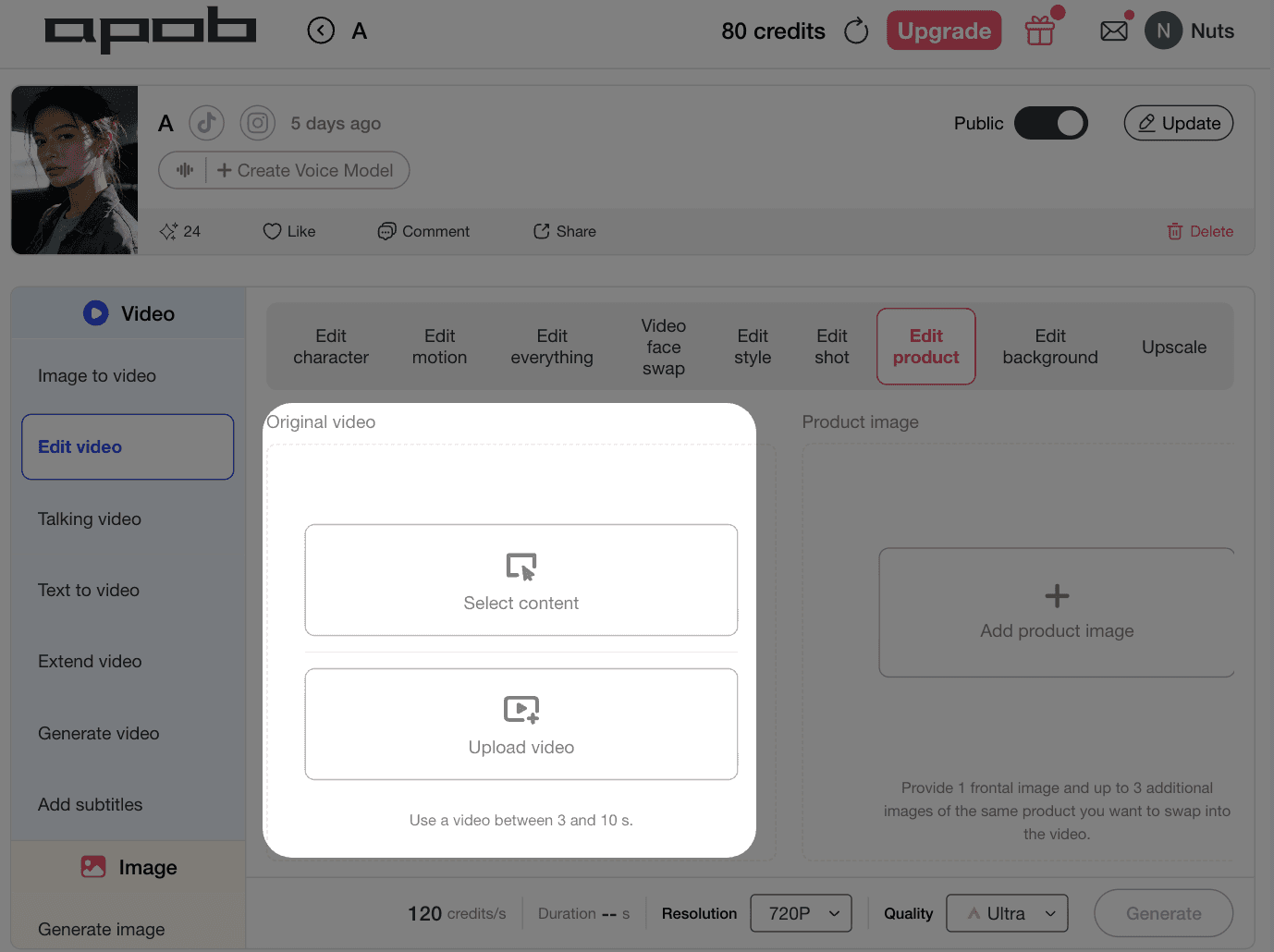Screen dimensions: 1274x952
Task: Open Generate image in sidebar
Action: pyautogui.click(x=102, y=929)
